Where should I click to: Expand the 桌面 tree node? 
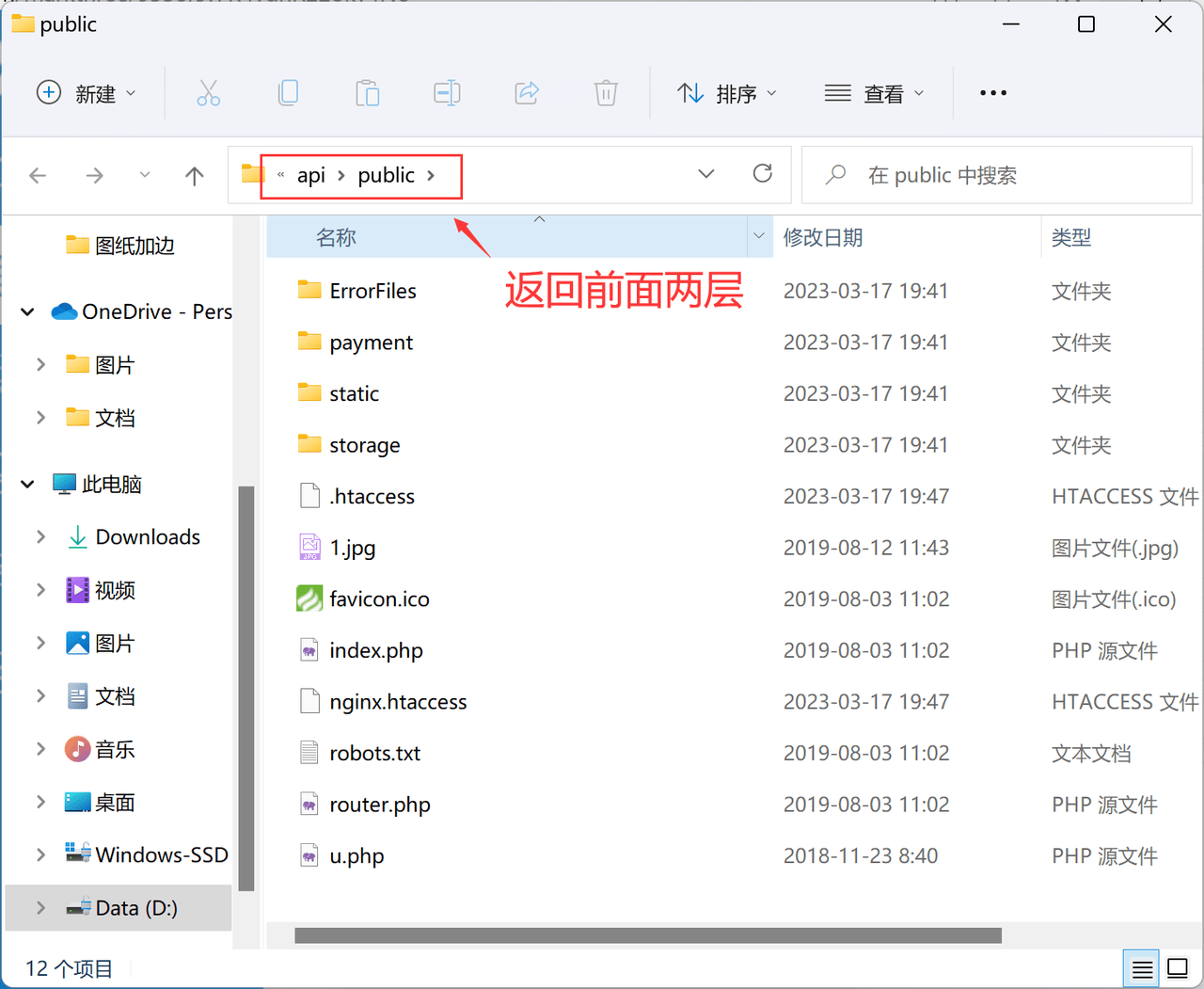tap(40, 802)
